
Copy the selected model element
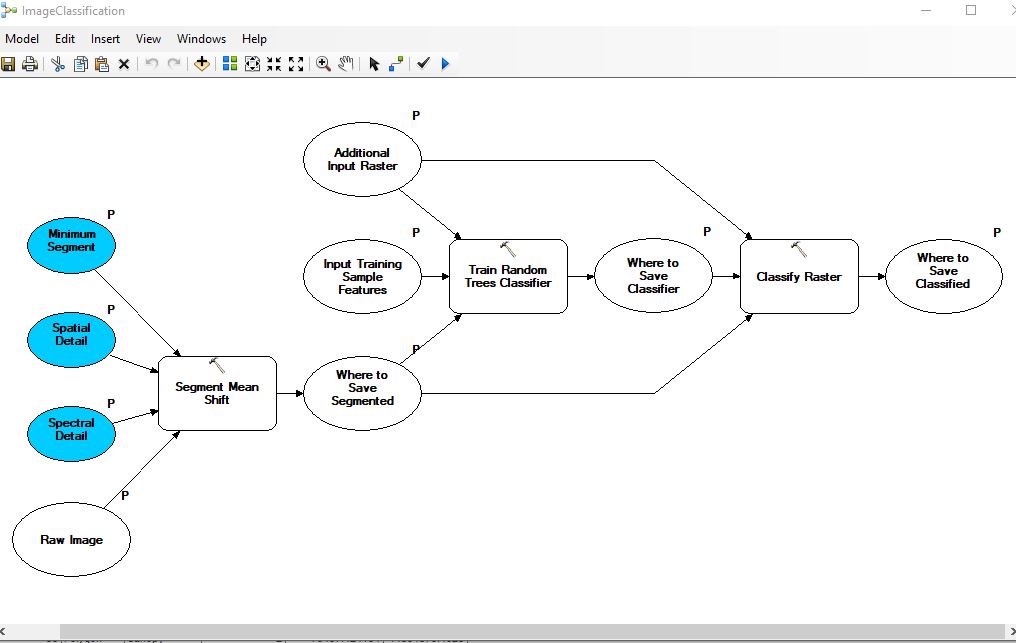pos(81,64)
